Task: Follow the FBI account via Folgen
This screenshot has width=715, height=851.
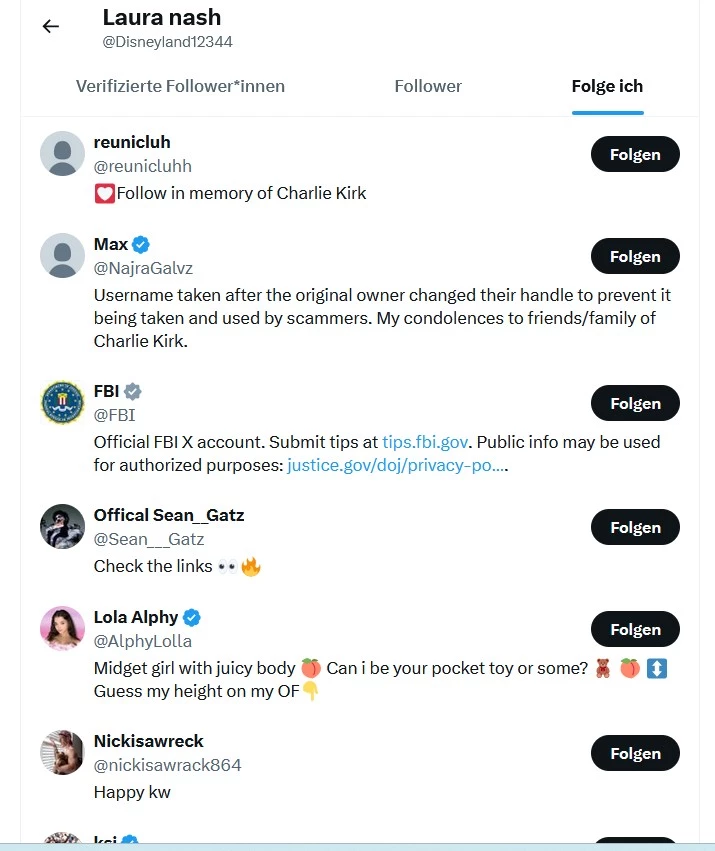Action: [635, 403]
